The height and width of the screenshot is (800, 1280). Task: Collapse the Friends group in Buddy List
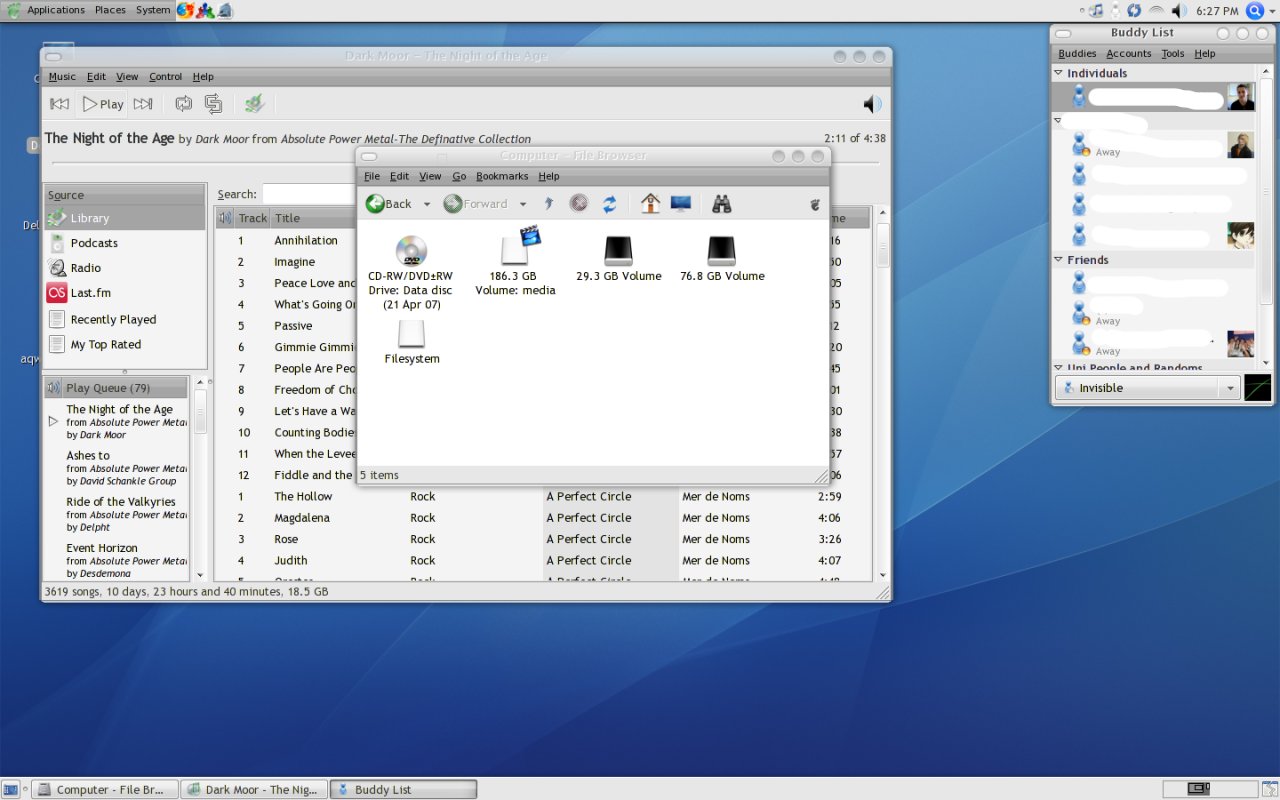[x=1059, y=260]
